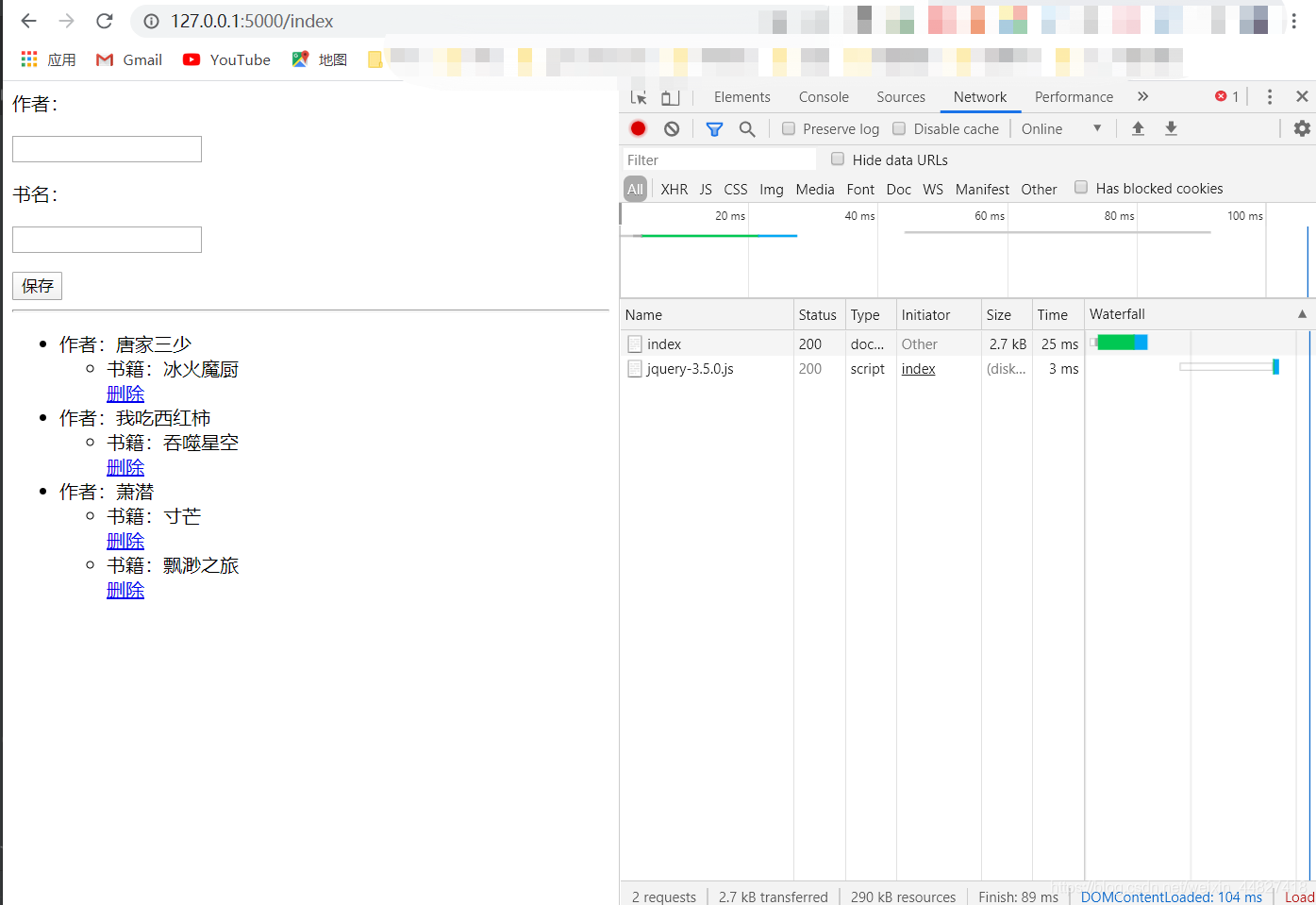Click the network Filter text field
Image resolution: width=1316 pixels, height=905 pixels.
point(719,159)
